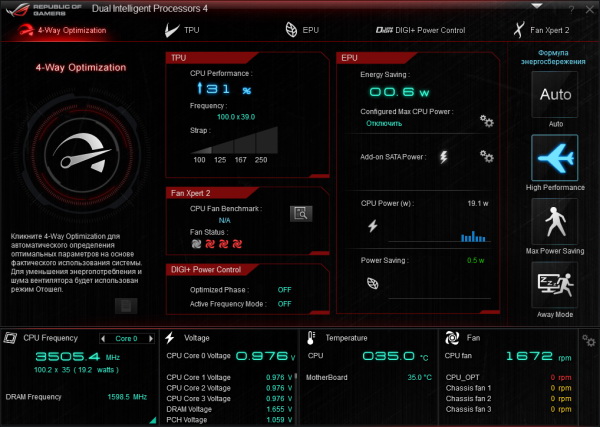
Task: Open the Fan Xpert 2 tab
Action: (x=541, y=30)
